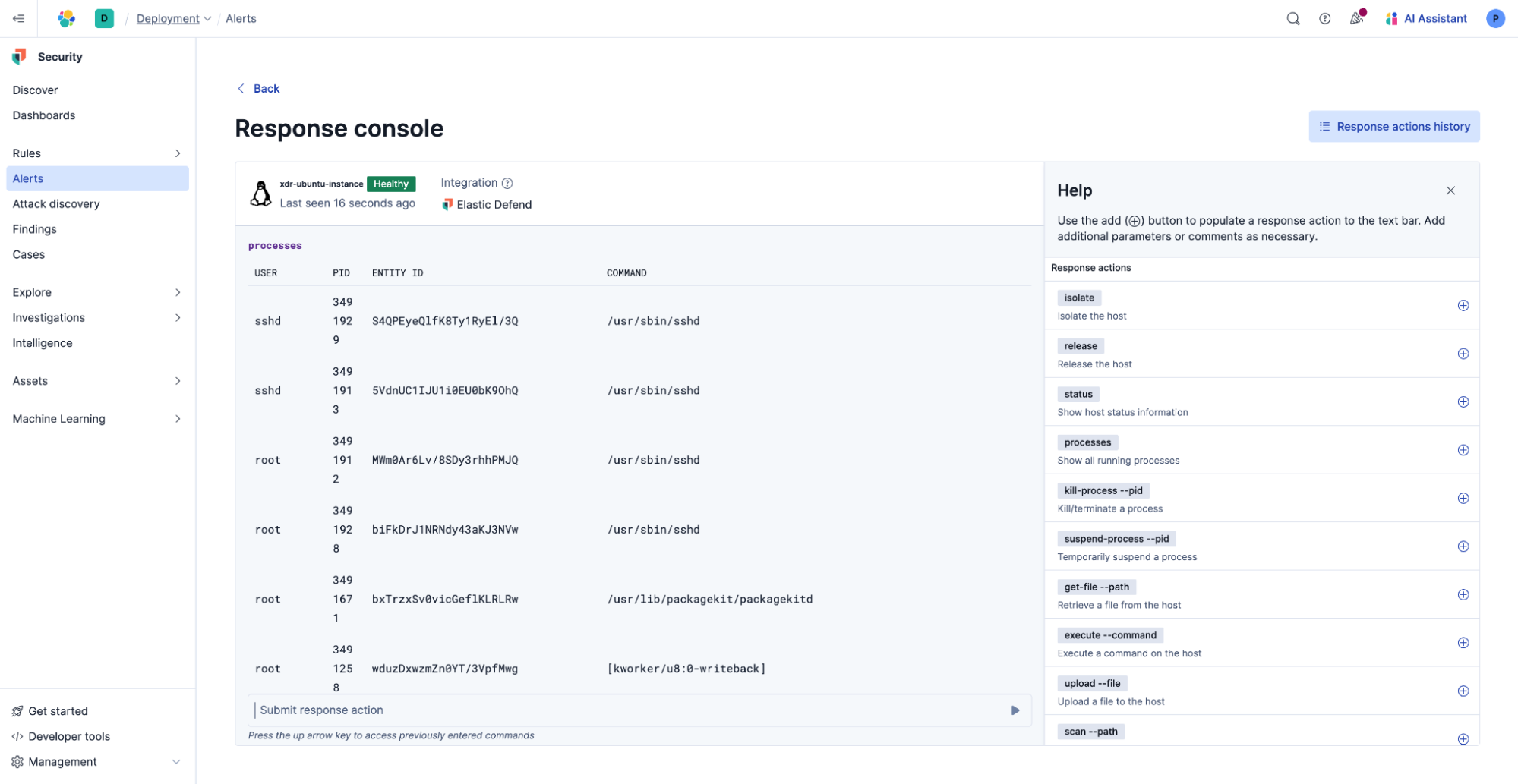Viewport: 1518px width, 784px height.
Task: Open Developer tools from the sidebar
Action: (69, 736)
